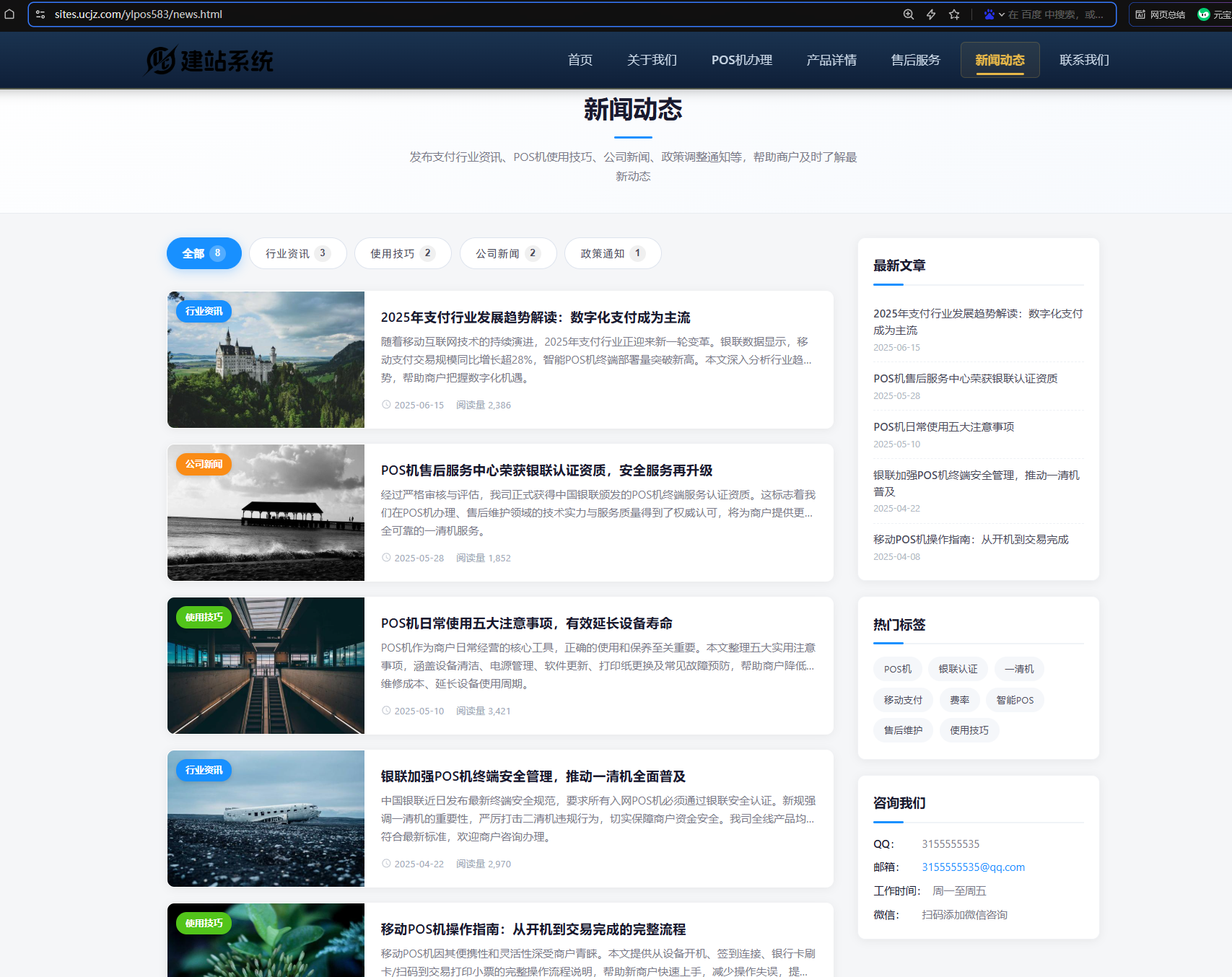Image resolution: width=1232 pixels, height=977 pixels.
Task: Click the Baidu paw search engine icon
Action: [x=989, y=14]
